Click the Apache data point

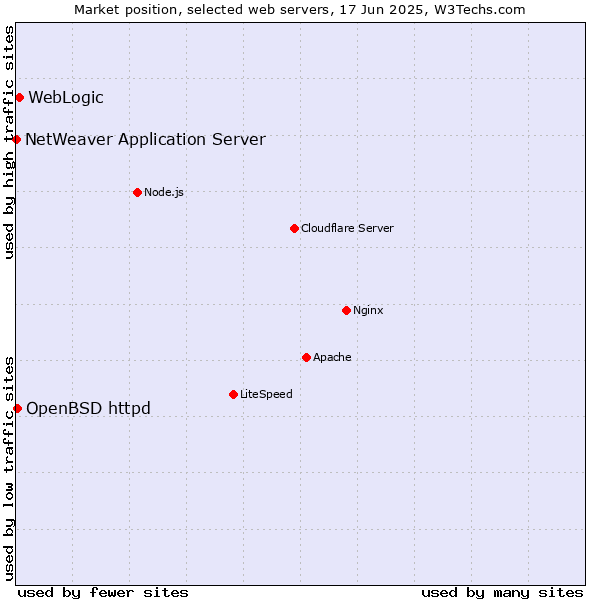(x=306, y=357)
